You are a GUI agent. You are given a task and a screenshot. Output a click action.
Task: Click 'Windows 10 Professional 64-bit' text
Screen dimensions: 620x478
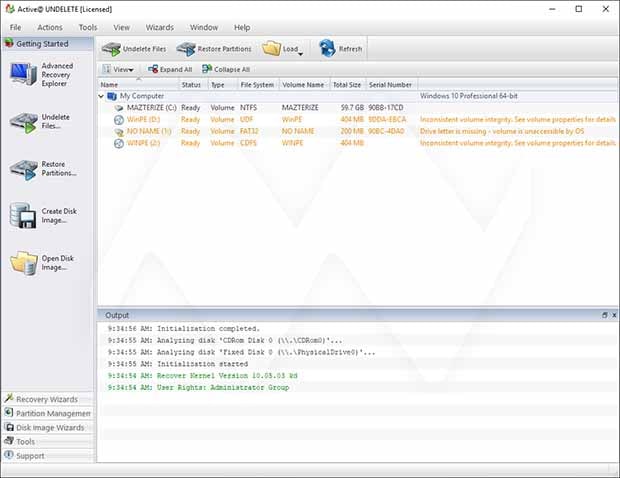tap(469, 96)
